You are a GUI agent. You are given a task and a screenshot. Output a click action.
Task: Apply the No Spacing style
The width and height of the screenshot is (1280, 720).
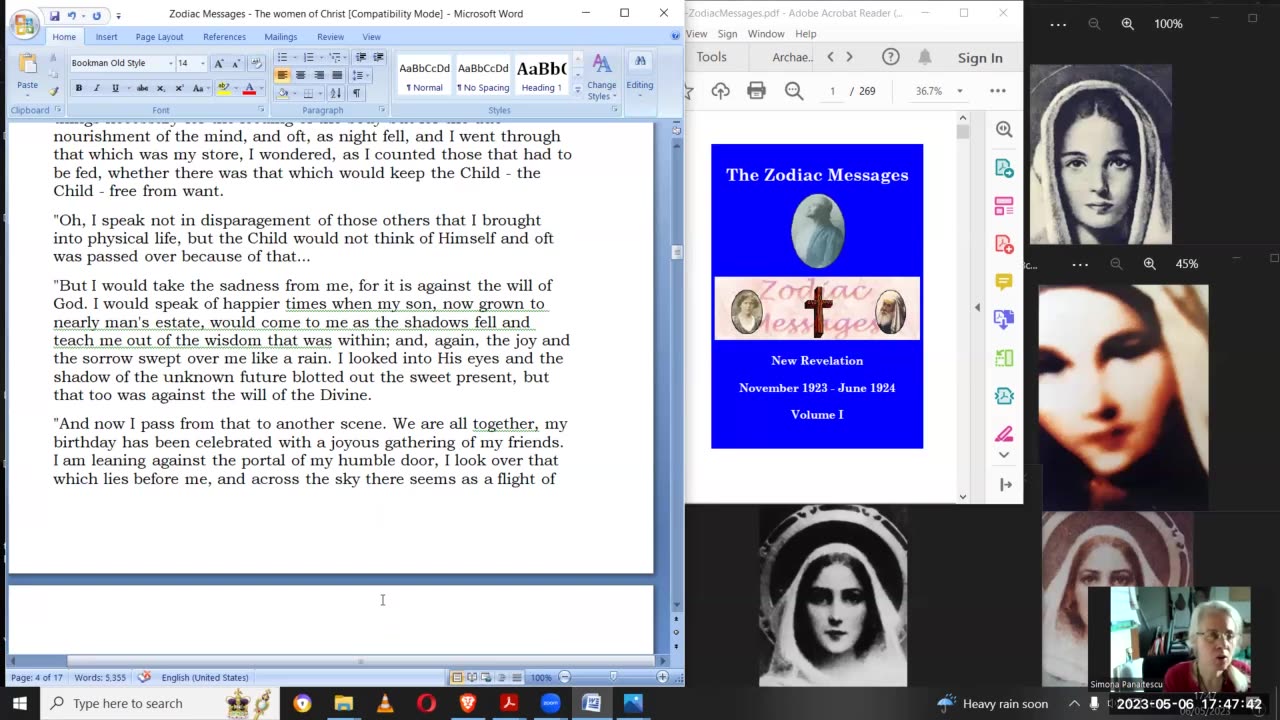click(483, 75)
